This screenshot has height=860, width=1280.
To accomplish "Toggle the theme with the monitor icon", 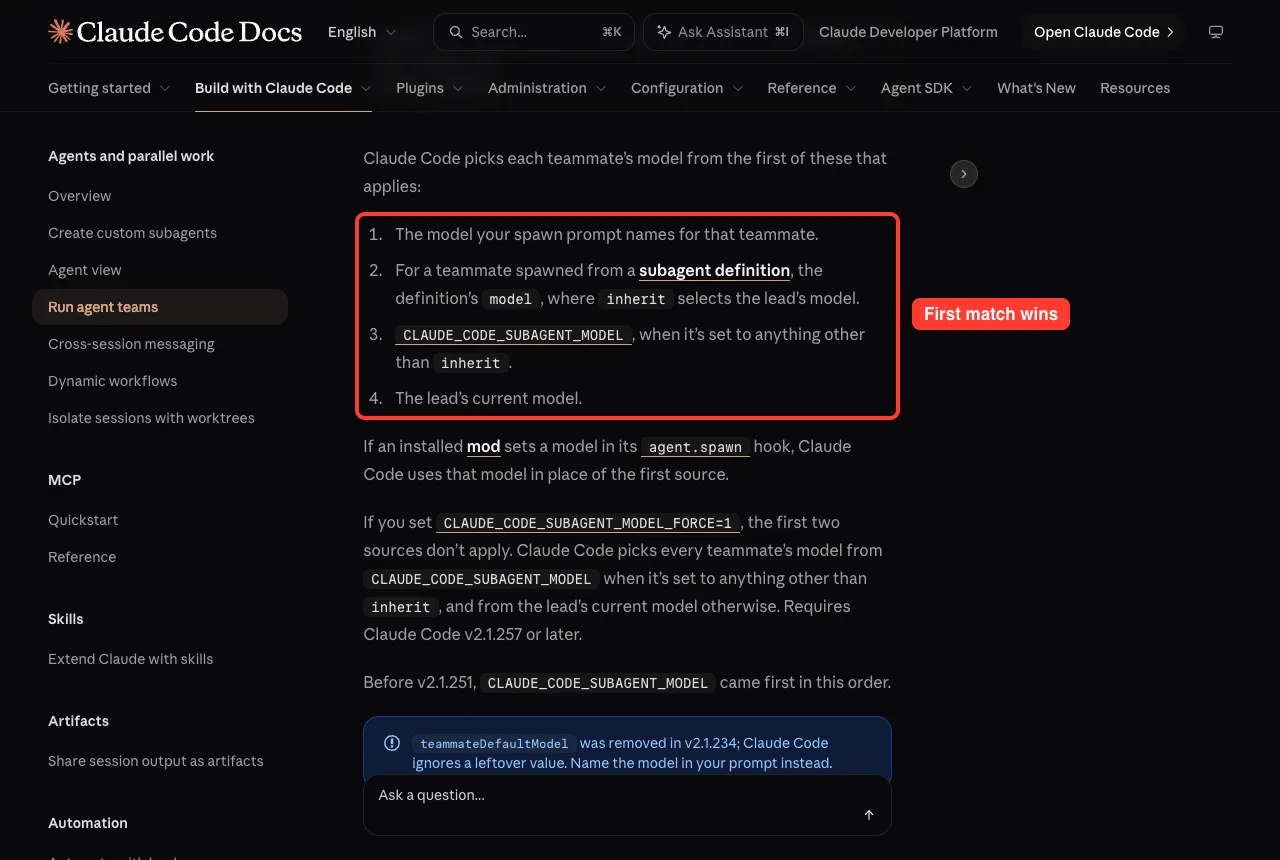I will click(1216, 32).
